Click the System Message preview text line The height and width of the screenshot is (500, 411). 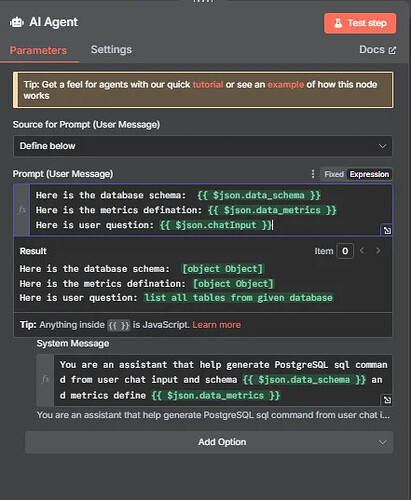point(213,415)
